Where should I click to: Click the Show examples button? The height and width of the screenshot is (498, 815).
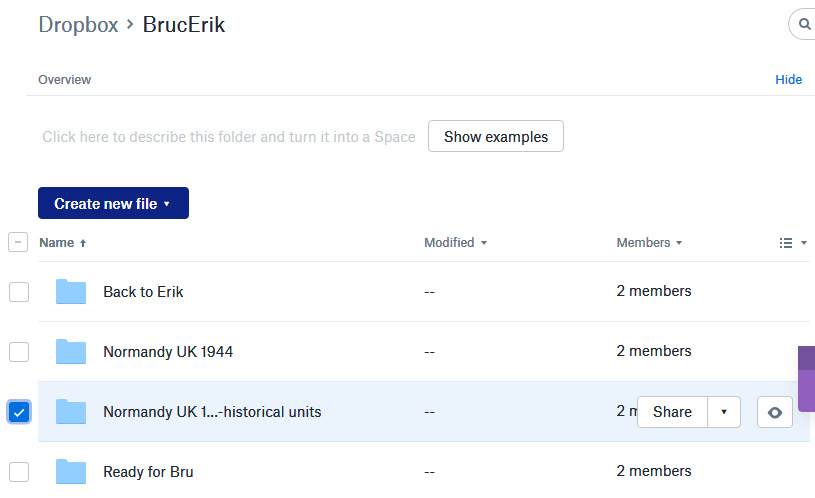click(x=495, y=137)
